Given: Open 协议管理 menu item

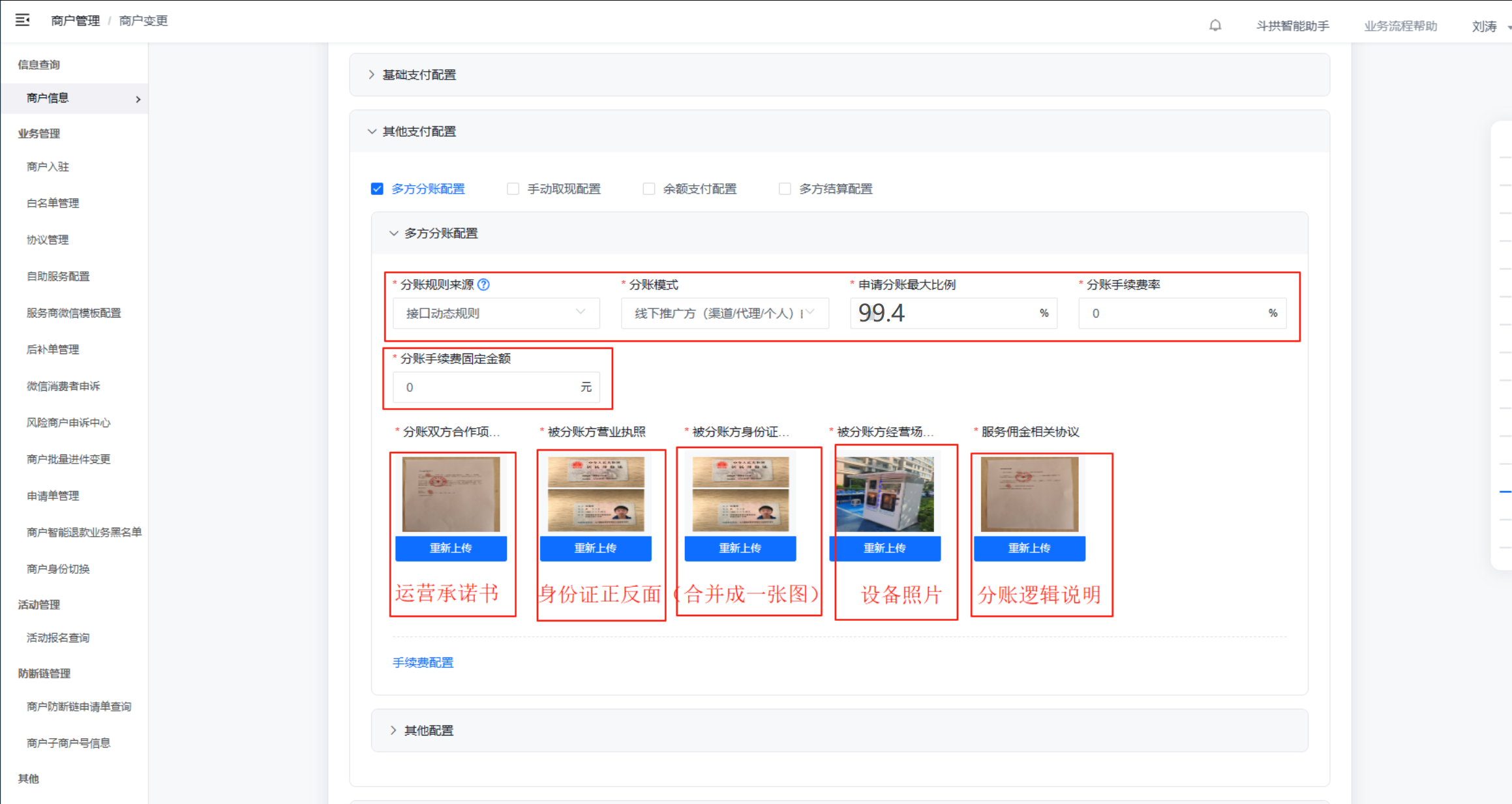Looking at the screenshot, I should point(48,239).
